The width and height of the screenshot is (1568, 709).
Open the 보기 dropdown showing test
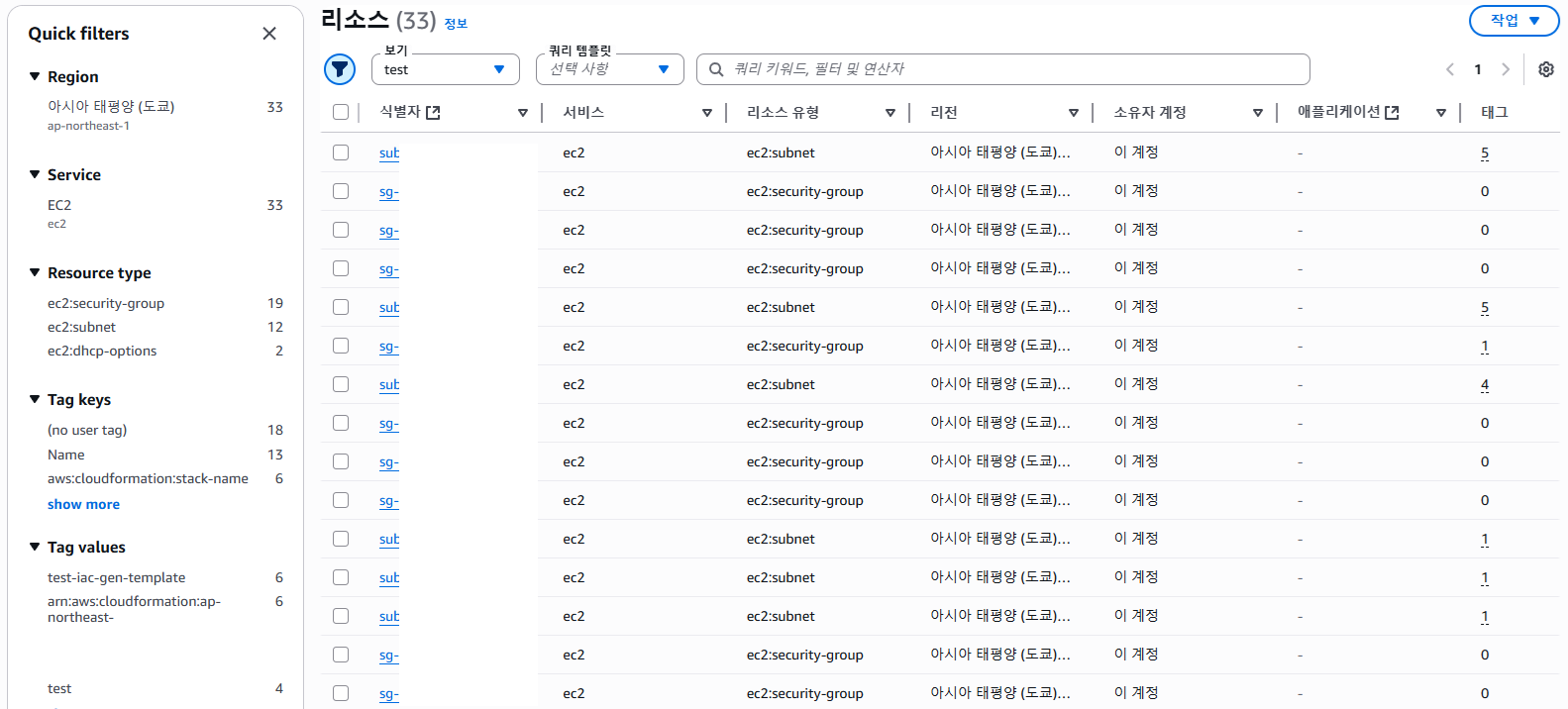tap(446, 69)
